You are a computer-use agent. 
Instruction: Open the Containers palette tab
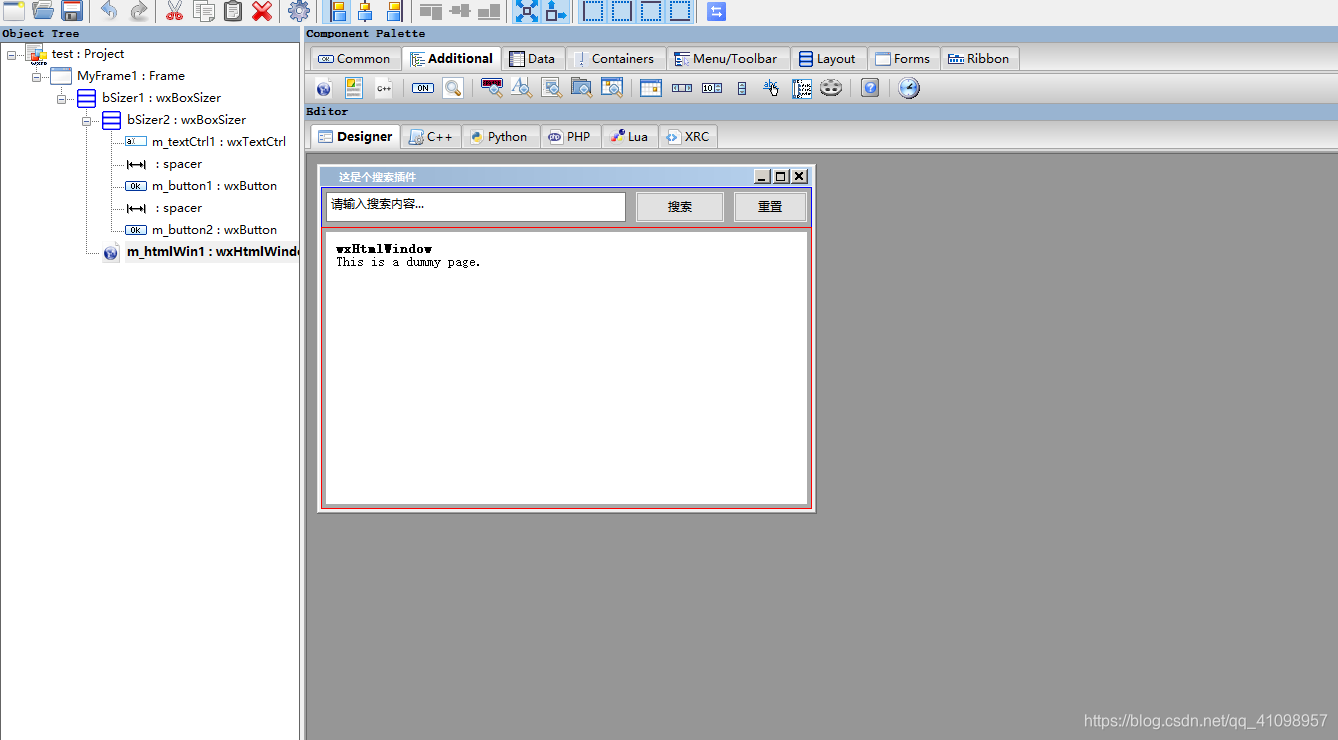pos(615,58)
